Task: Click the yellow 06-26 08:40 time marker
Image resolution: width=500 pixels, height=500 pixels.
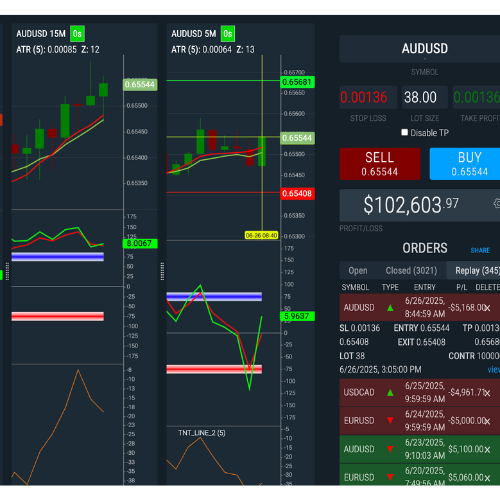Action: (261, 235)
